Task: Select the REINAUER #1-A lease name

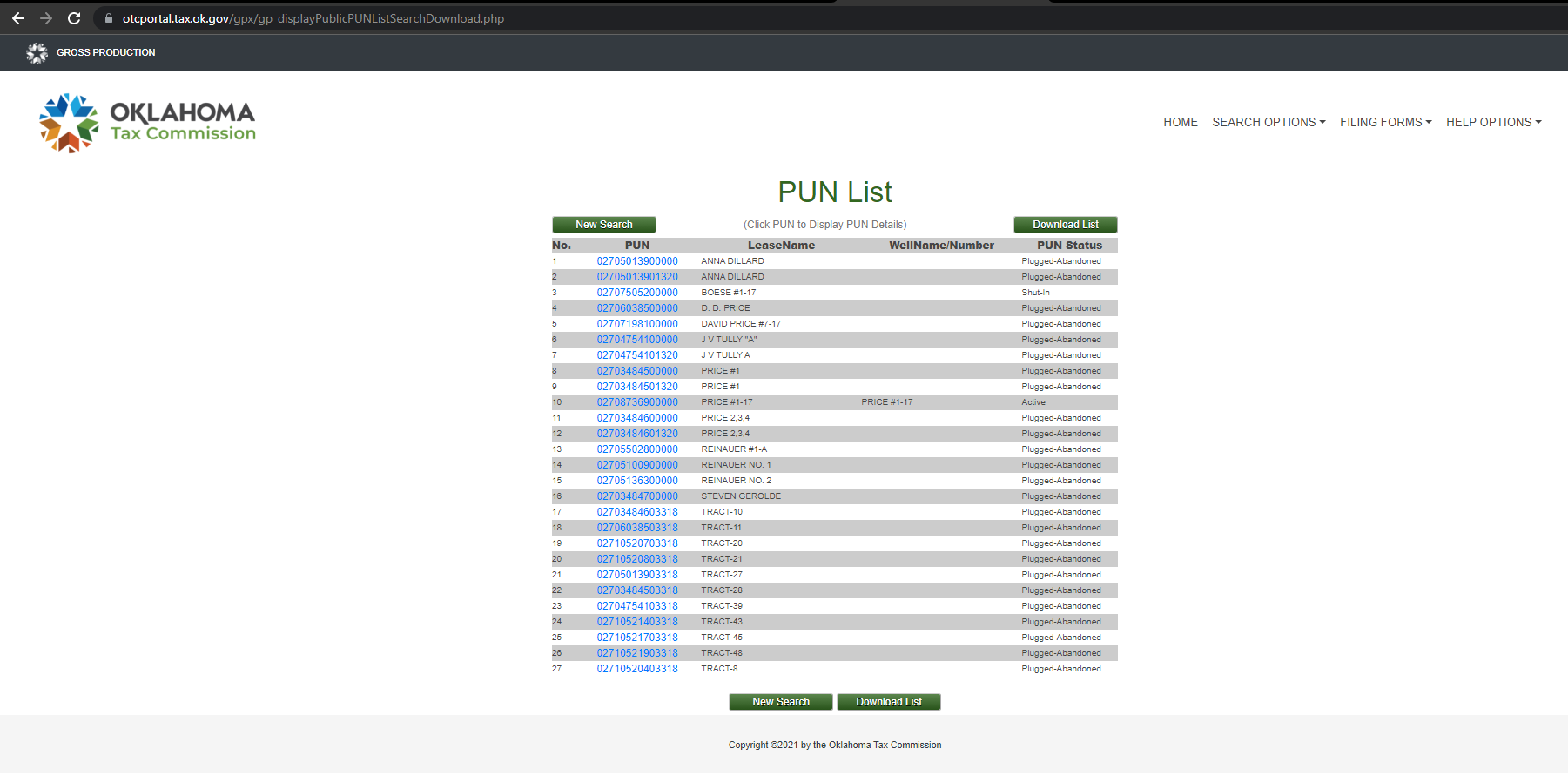Action: pyautogui.click(x=734, y=449)
